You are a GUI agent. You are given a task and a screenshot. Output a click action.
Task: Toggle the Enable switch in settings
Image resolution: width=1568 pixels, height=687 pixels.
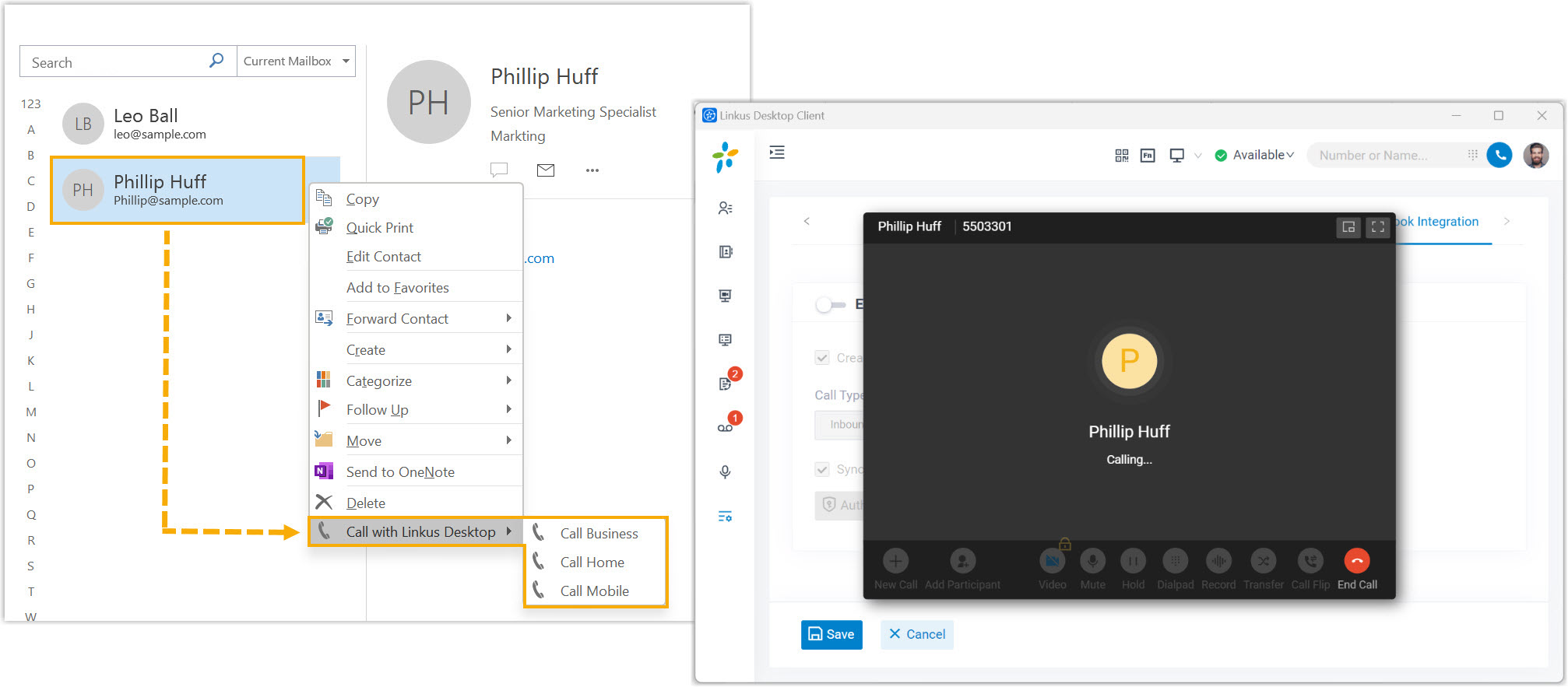coord(831,305)
